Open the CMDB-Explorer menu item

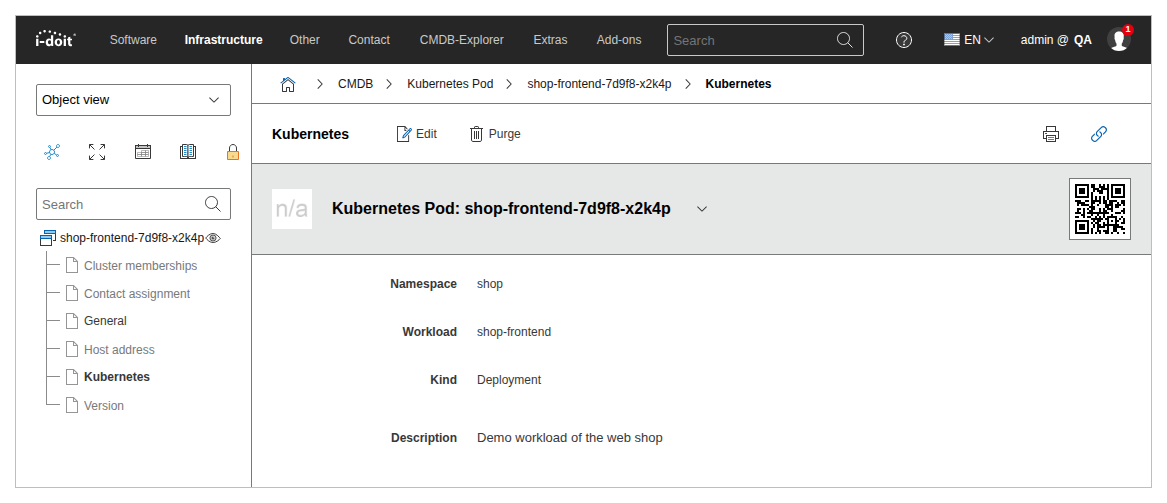pos(461,40)
